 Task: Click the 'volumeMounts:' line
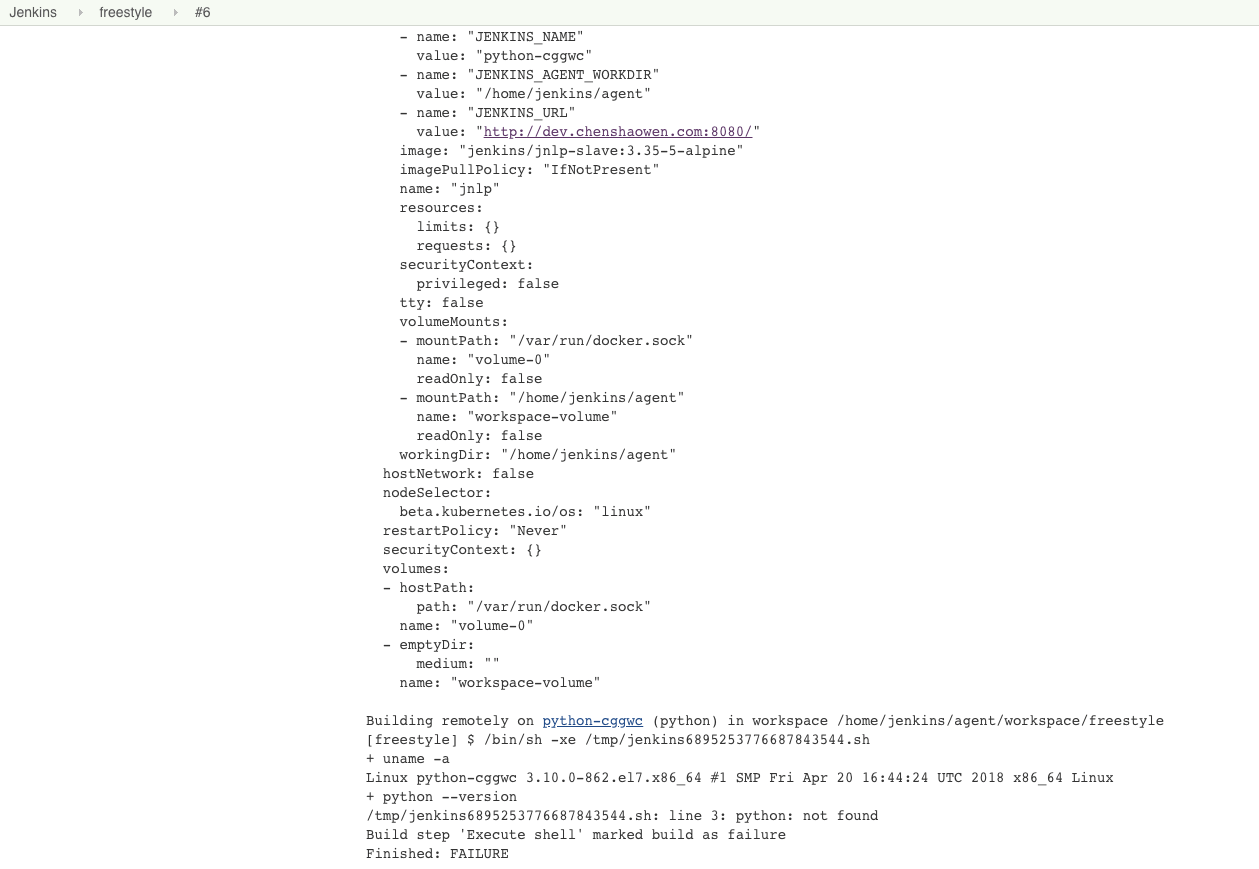[x=454, y=321]
